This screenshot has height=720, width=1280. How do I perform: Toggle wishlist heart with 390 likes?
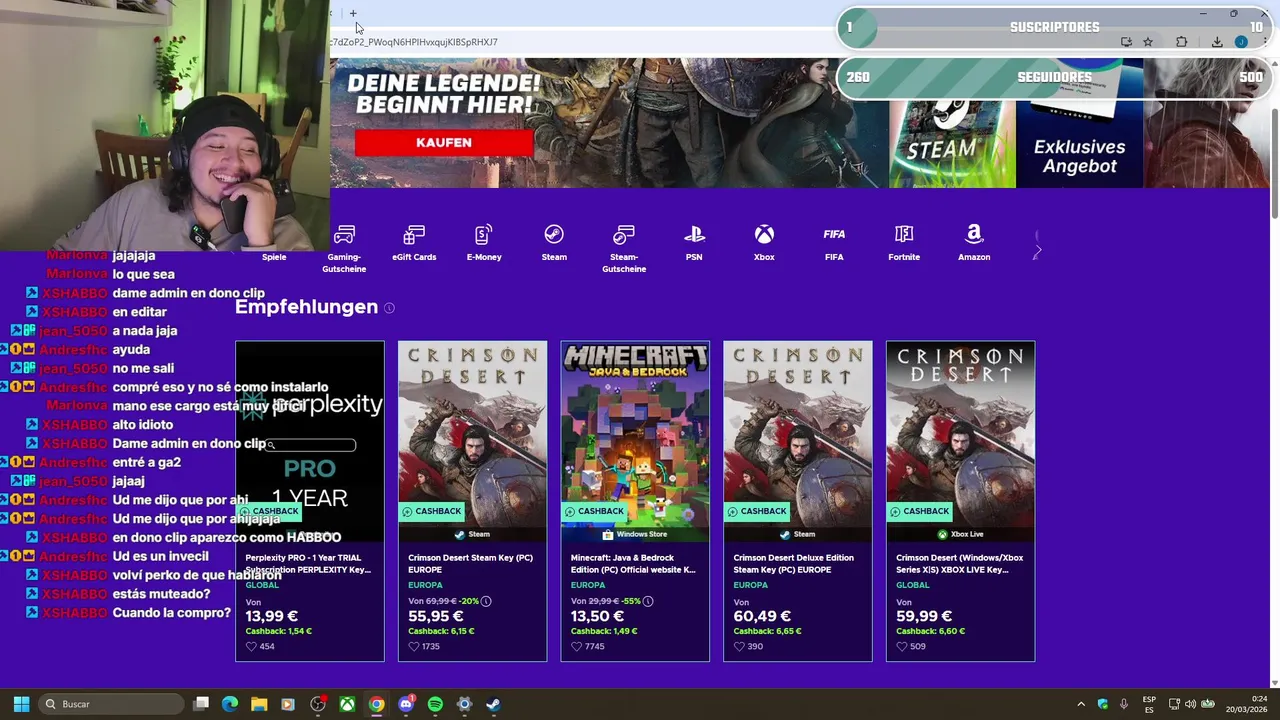[739, 647]
